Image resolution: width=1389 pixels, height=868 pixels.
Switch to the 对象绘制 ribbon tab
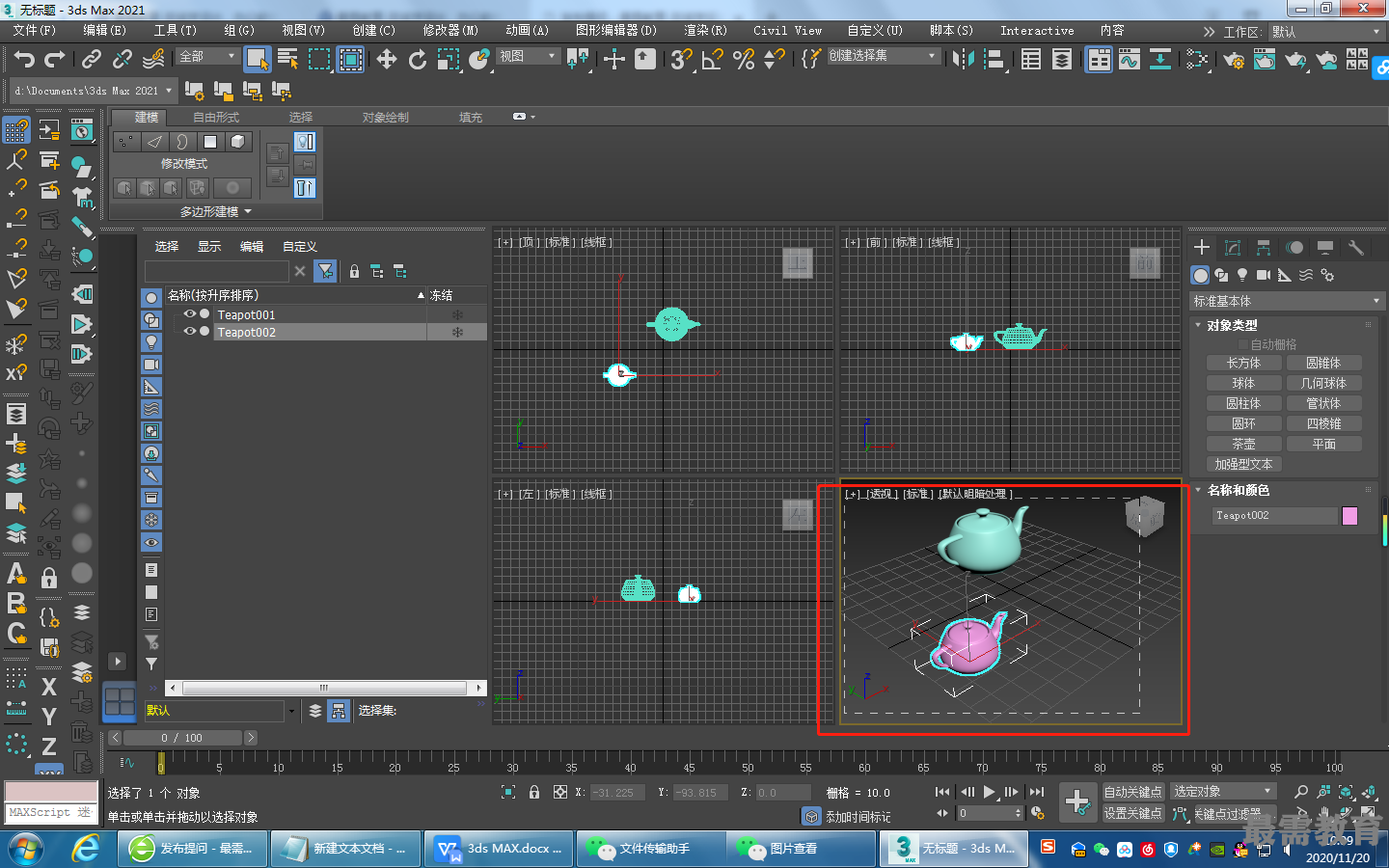[x=386, y=117]
